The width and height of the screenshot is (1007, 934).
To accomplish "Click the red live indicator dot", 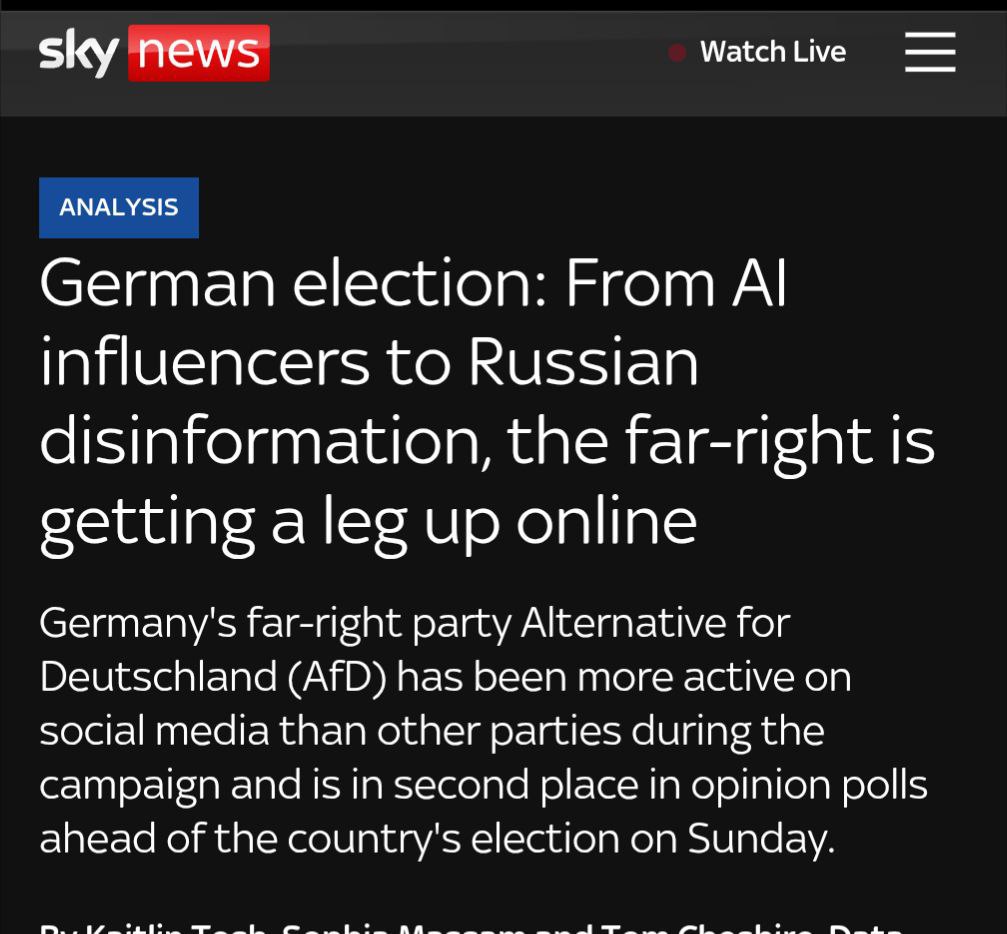I will 677,53.
